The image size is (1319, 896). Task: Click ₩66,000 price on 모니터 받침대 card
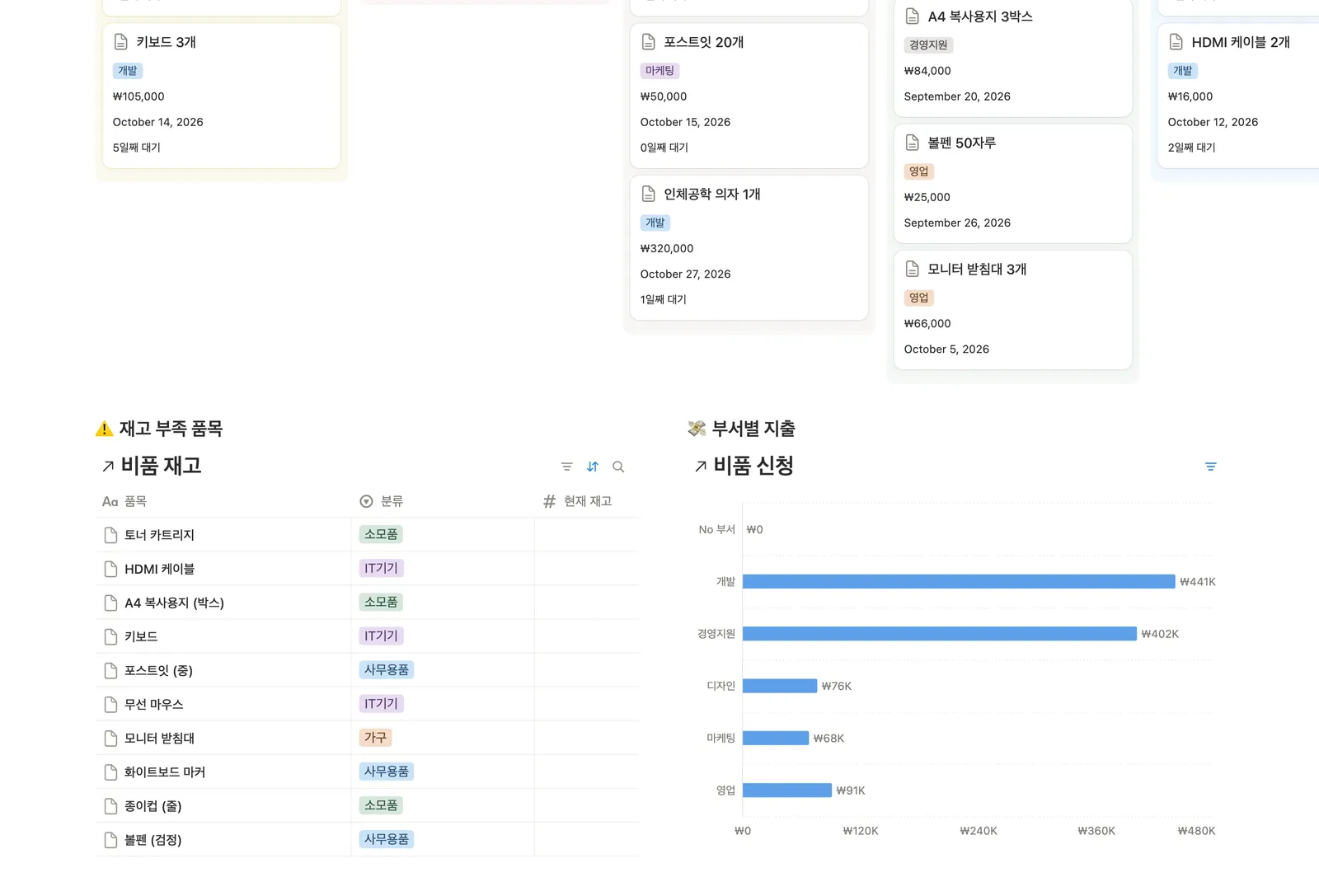coord(927,324)
